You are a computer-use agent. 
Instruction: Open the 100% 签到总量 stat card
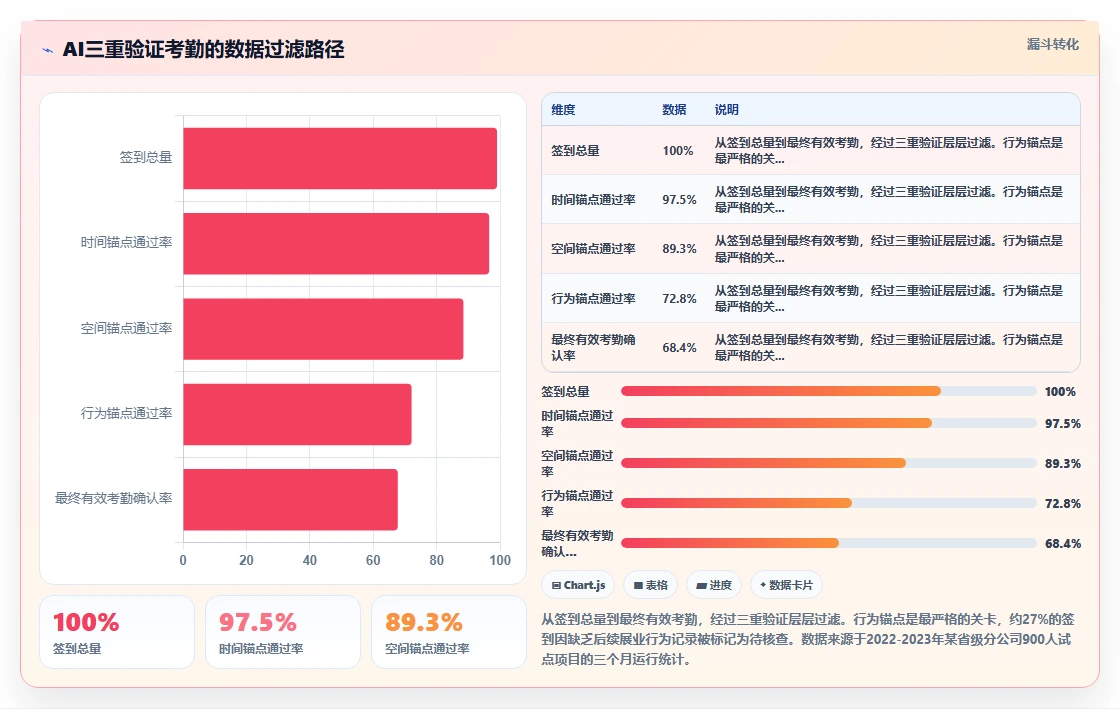116,632
